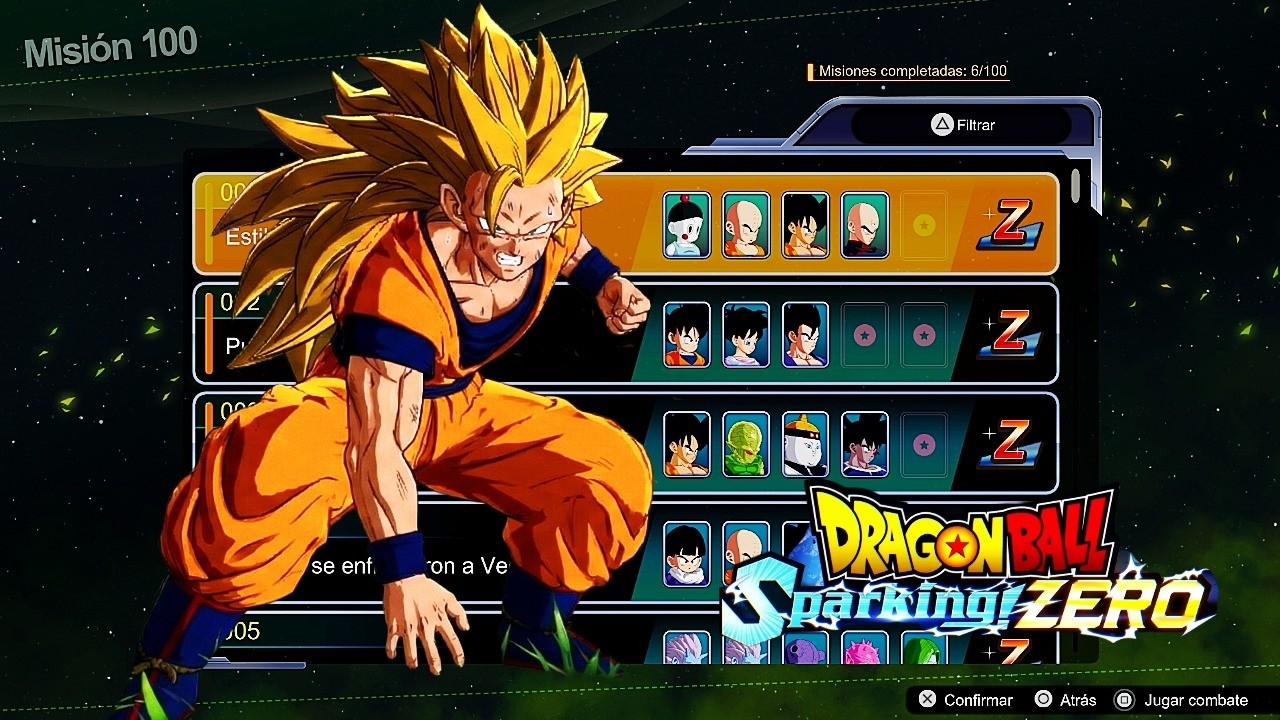Viewport: 1280px width, 720px height.
Task: Click green-haired Zarbon portrait in bottom row
Action: (x=924, y=648)
